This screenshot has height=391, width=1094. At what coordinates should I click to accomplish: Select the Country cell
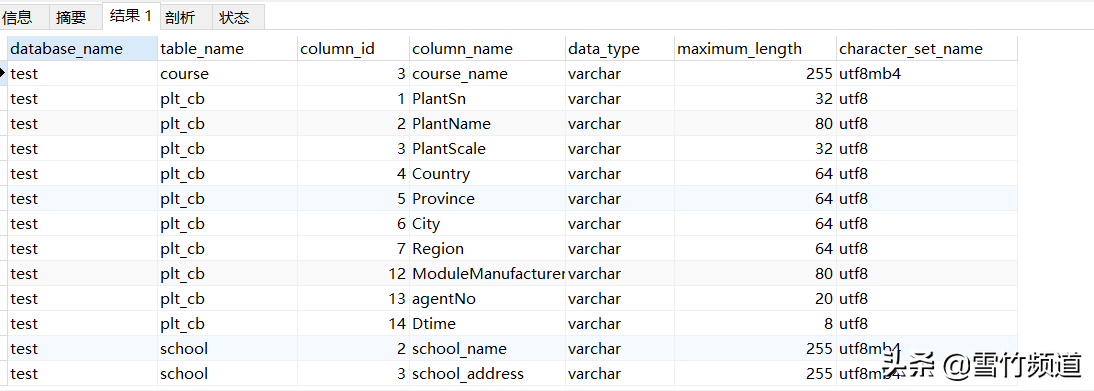coord(487,174)
